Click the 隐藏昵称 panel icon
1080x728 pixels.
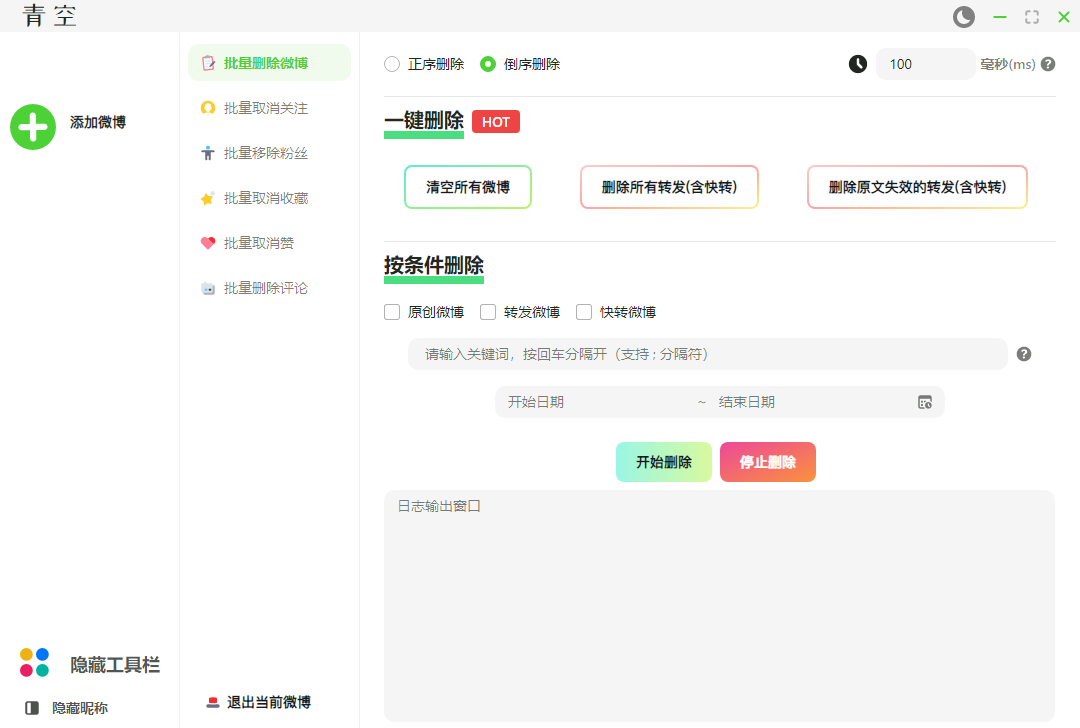click(32, 708)
